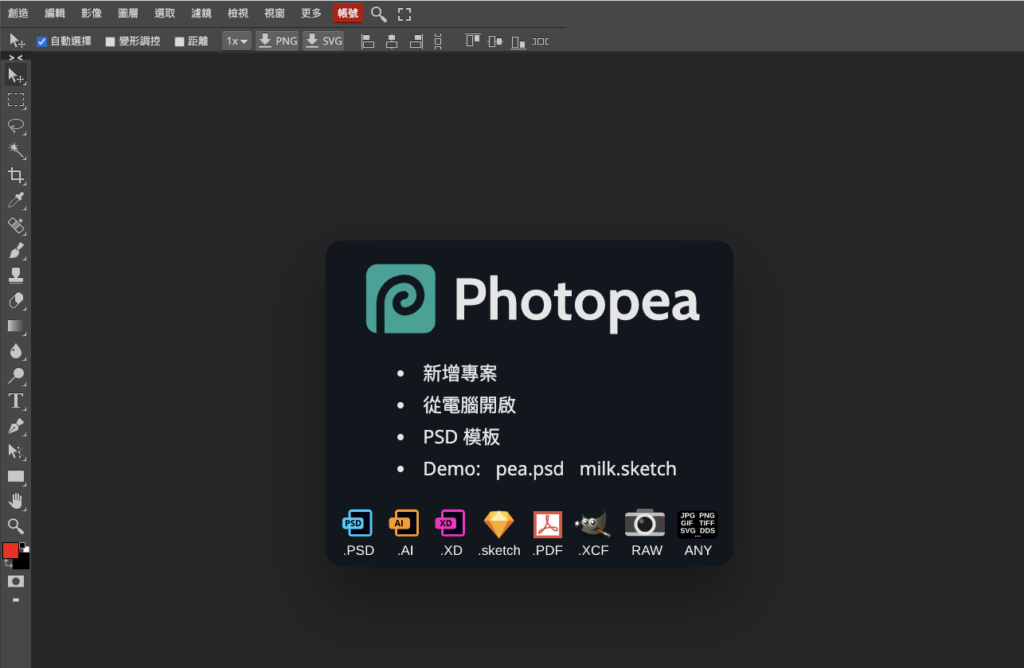Align top edges icon in options bar
The image size is (1024, 668).
[x=473, y=41]
